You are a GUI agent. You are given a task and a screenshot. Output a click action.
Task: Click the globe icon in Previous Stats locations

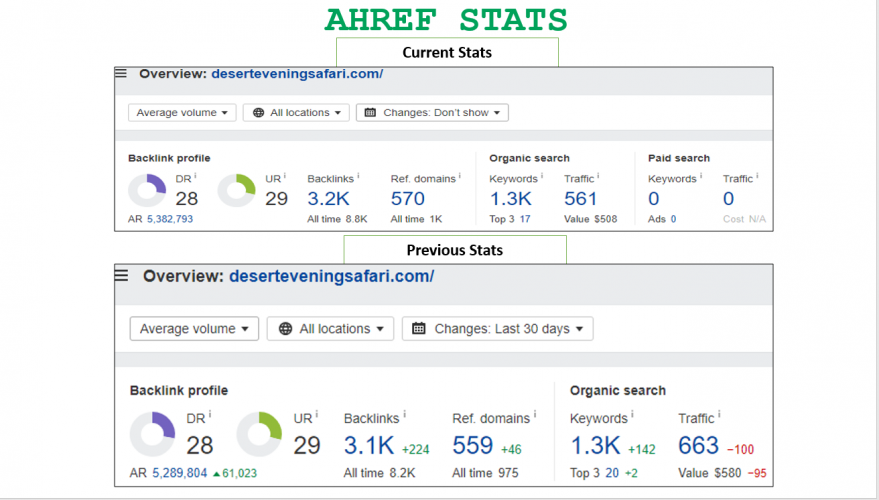[285, 328]
